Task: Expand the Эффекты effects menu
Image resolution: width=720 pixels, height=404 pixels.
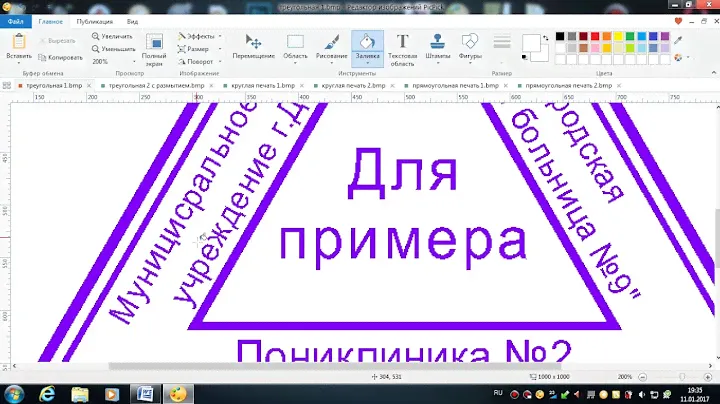Action: coord(200,35)
